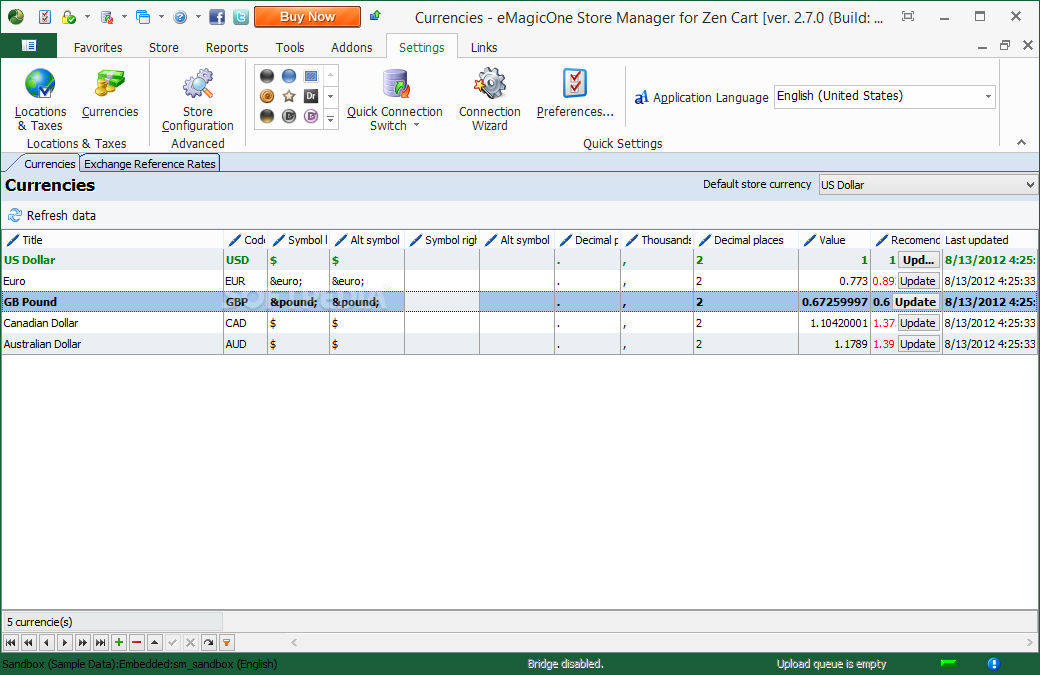Open Store Configuration
This screenshot has height=675, width=1040.
pos(198,99)
